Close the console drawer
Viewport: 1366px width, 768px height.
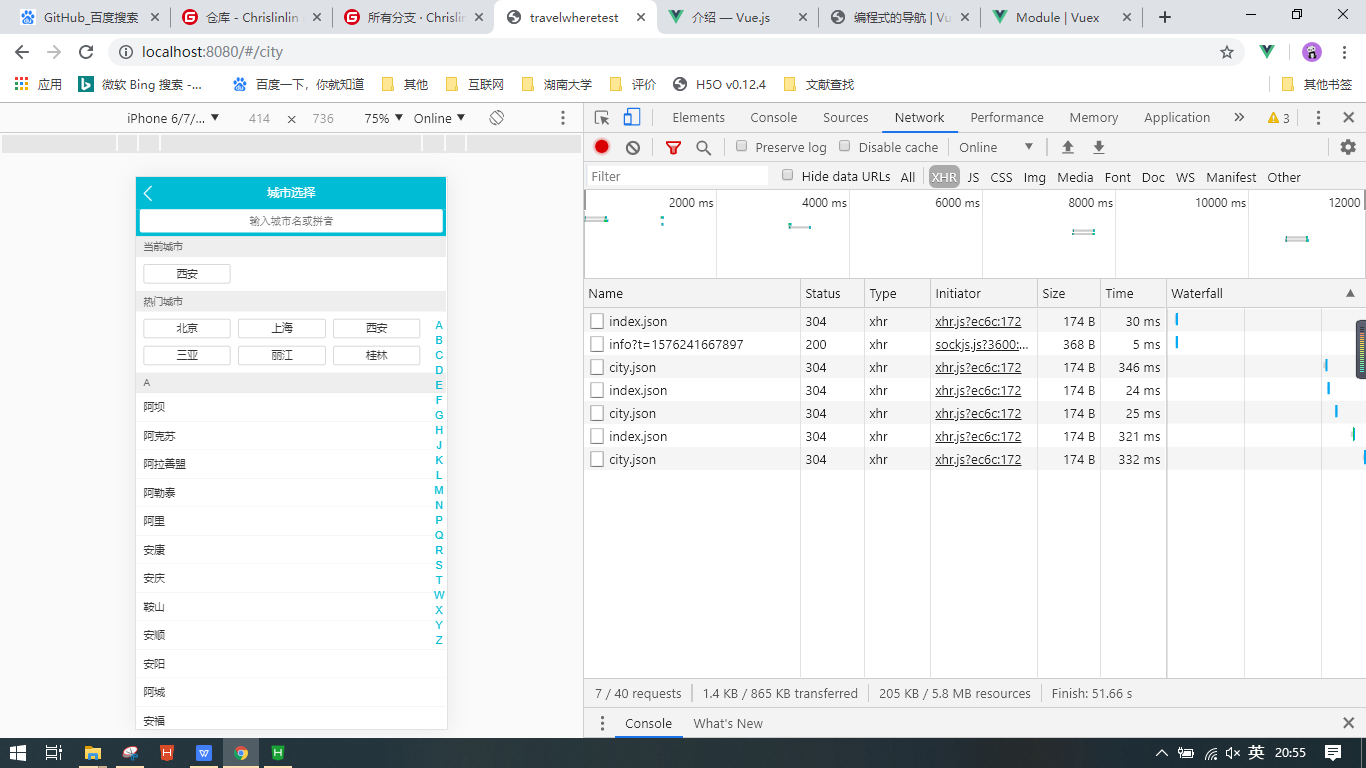1348,723
